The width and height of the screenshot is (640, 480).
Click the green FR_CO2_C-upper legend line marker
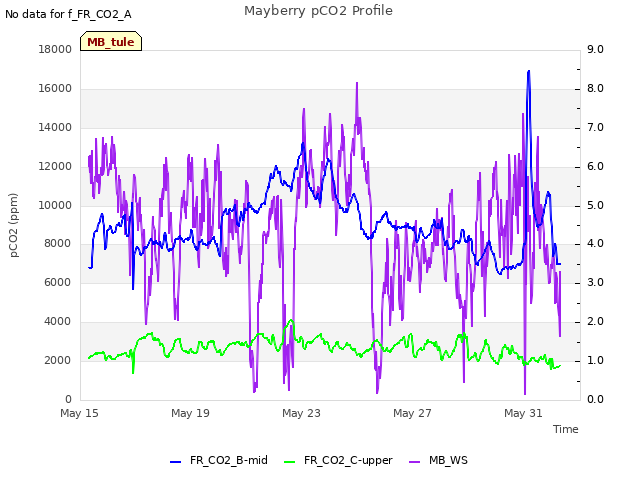point(289,462)
